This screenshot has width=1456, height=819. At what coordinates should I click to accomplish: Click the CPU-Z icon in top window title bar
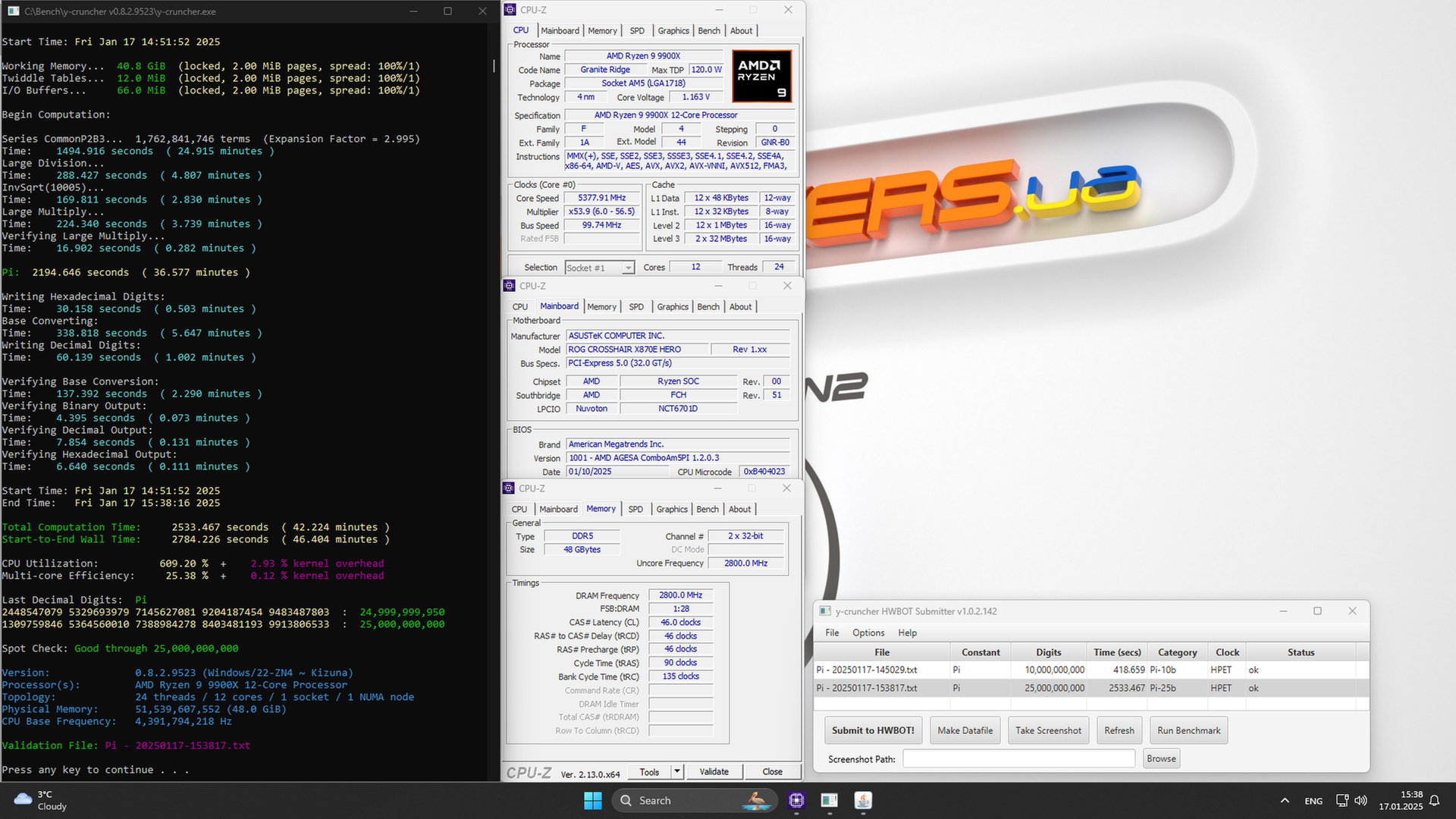click(x=510, y=10)
